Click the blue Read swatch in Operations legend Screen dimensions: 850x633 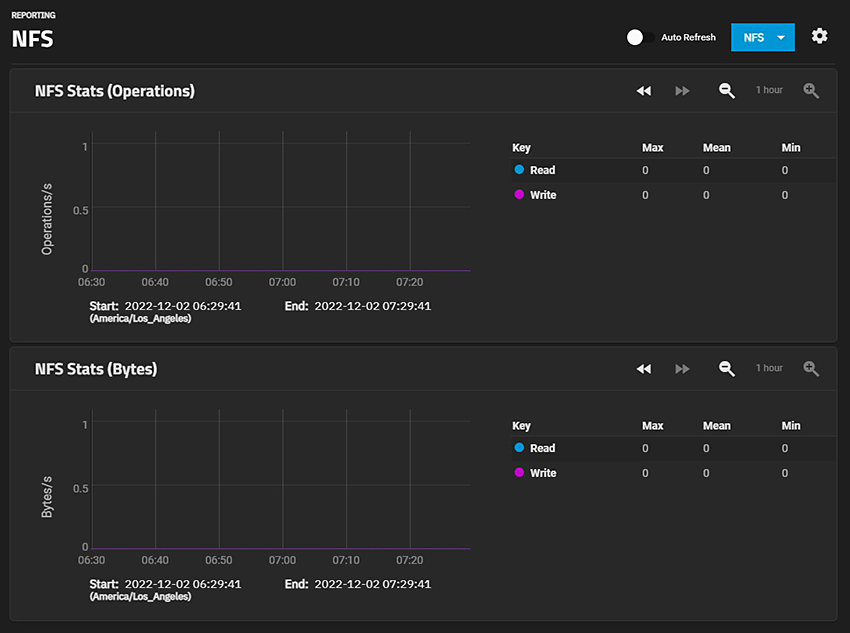[519, 170]
